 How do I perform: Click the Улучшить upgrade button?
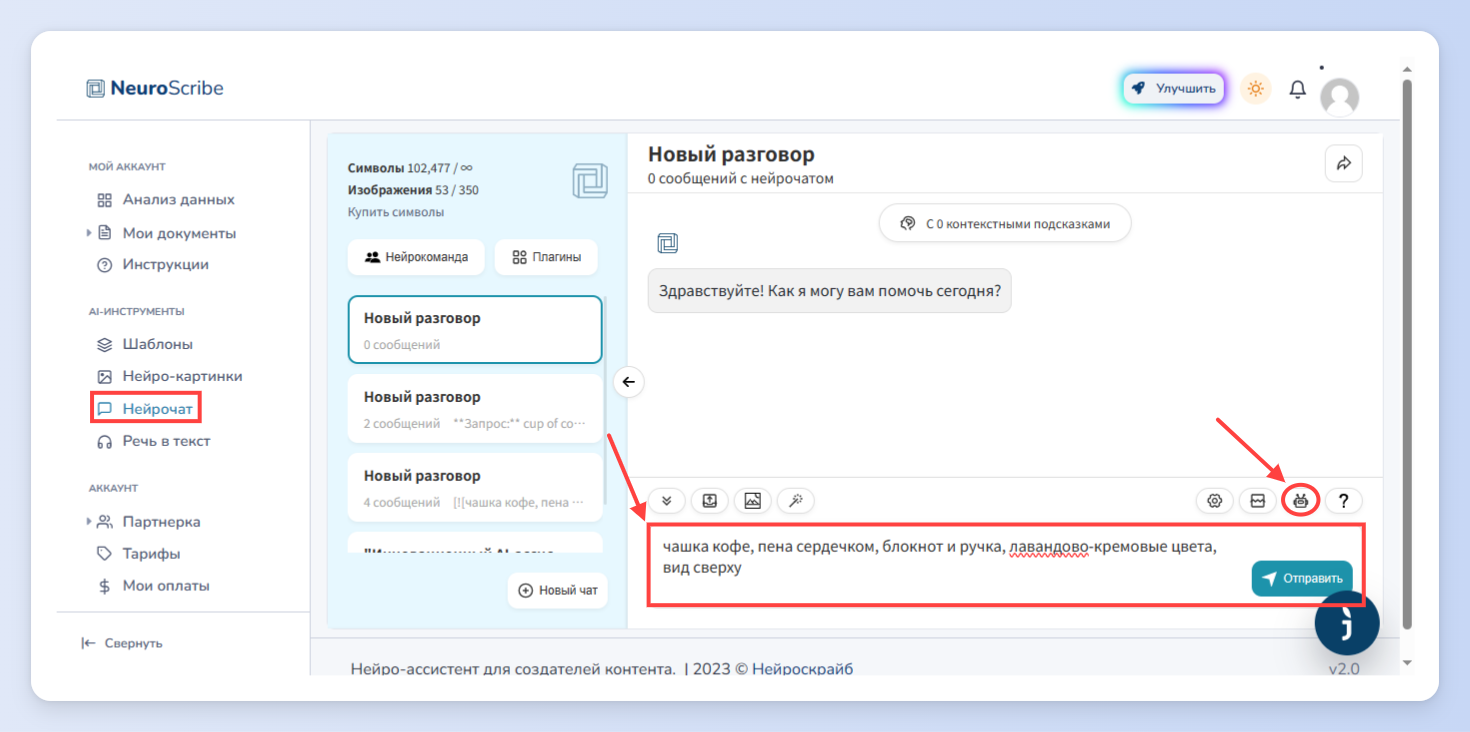pyautogui.click(x=1174, y=88)
